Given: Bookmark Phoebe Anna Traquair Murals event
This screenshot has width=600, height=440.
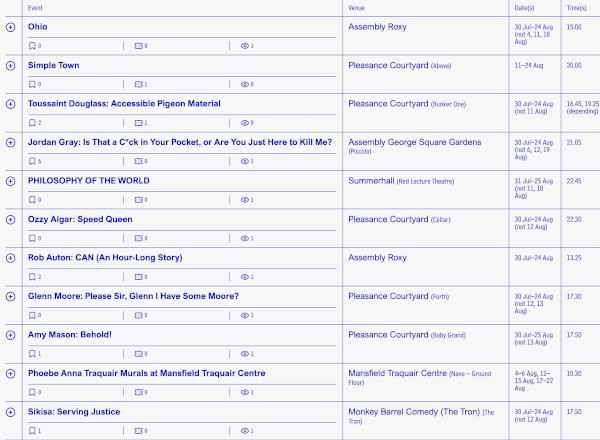Looking at the screenshot, I should click(x=33, y=392).
